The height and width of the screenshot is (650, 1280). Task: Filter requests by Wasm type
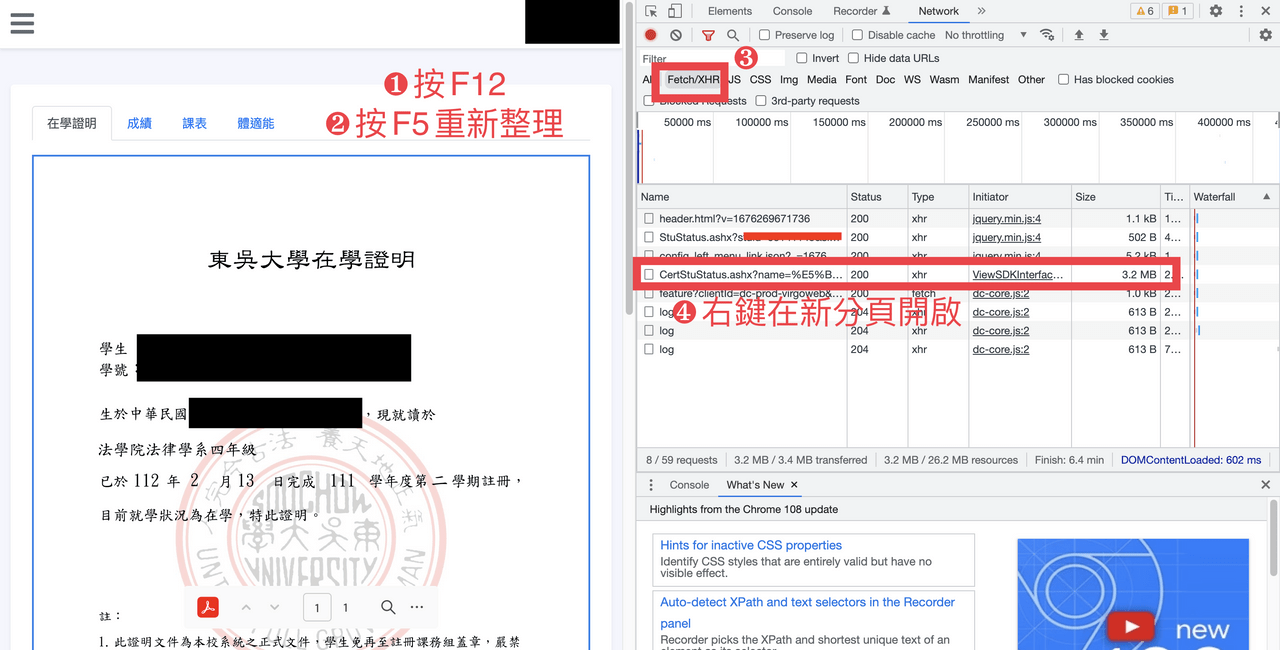944,79
